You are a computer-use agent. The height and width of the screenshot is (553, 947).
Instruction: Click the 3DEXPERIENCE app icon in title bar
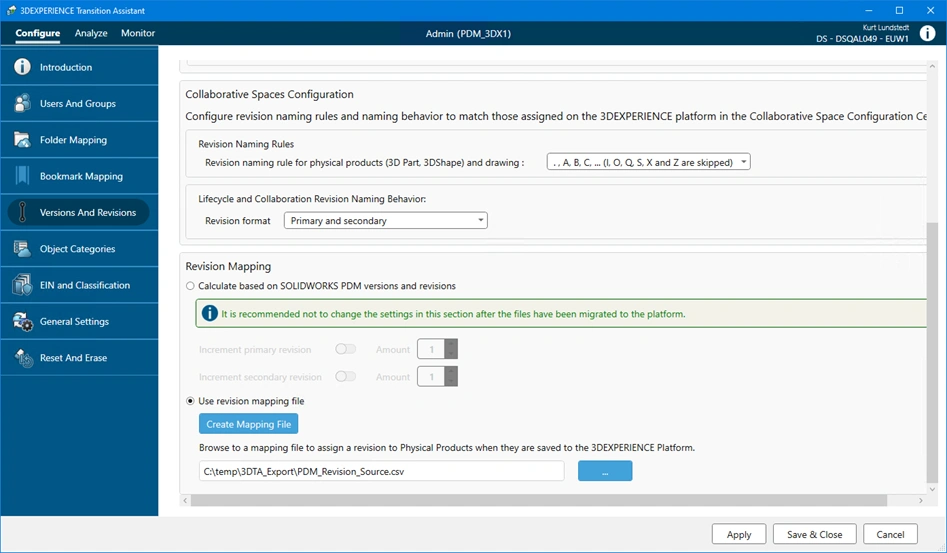click(11, 10)
